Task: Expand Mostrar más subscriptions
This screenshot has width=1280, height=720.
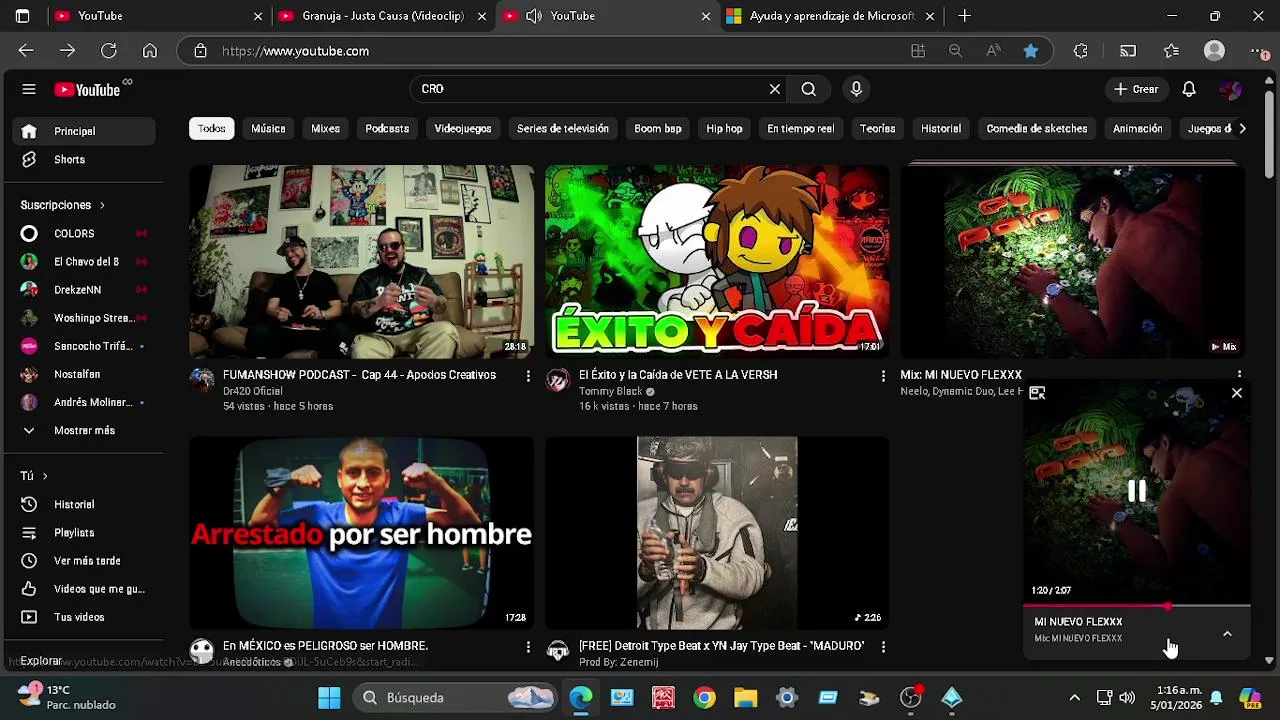Action: (84, 430)
